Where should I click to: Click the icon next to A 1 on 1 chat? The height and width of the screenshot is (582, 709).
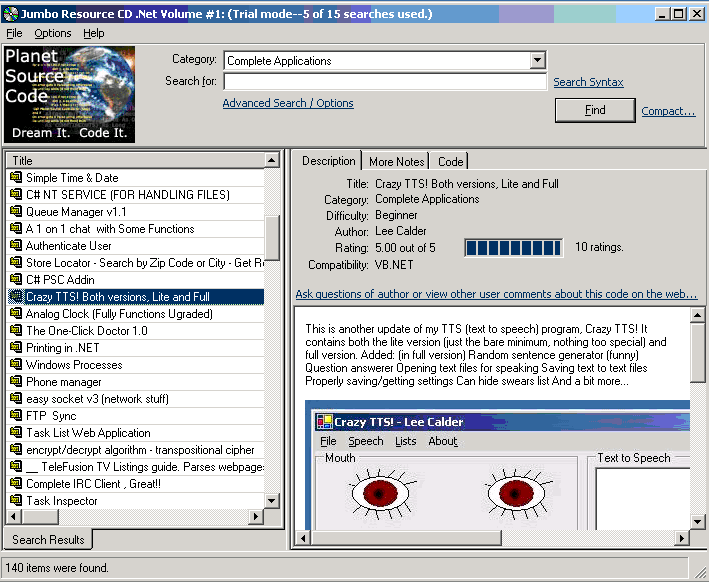pos(16,228)
